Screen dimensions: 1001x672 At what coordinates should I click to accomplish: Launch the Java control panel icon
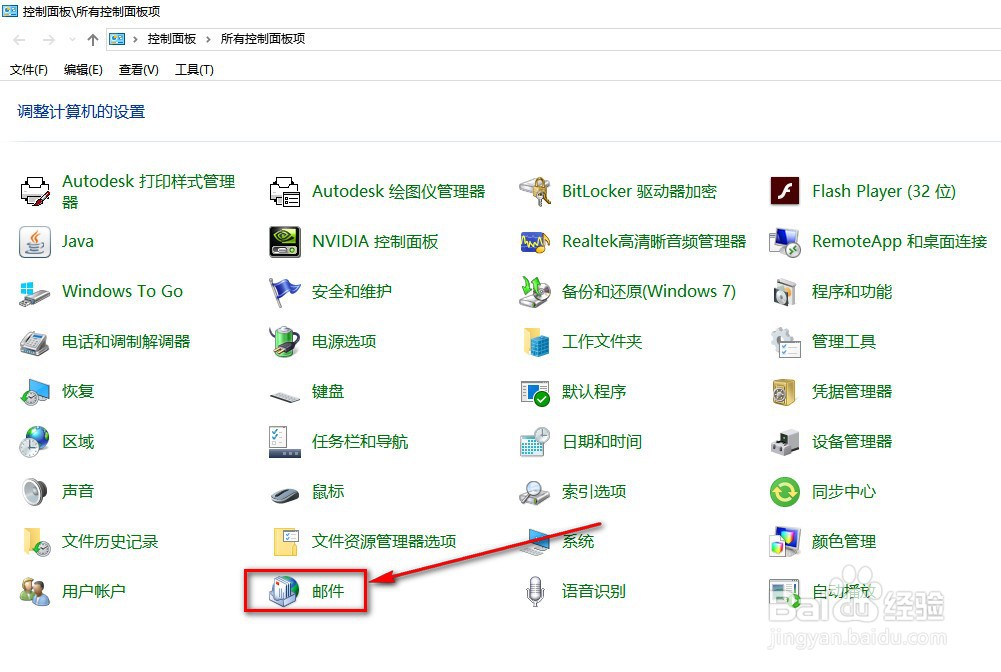(x=35, y=242)
